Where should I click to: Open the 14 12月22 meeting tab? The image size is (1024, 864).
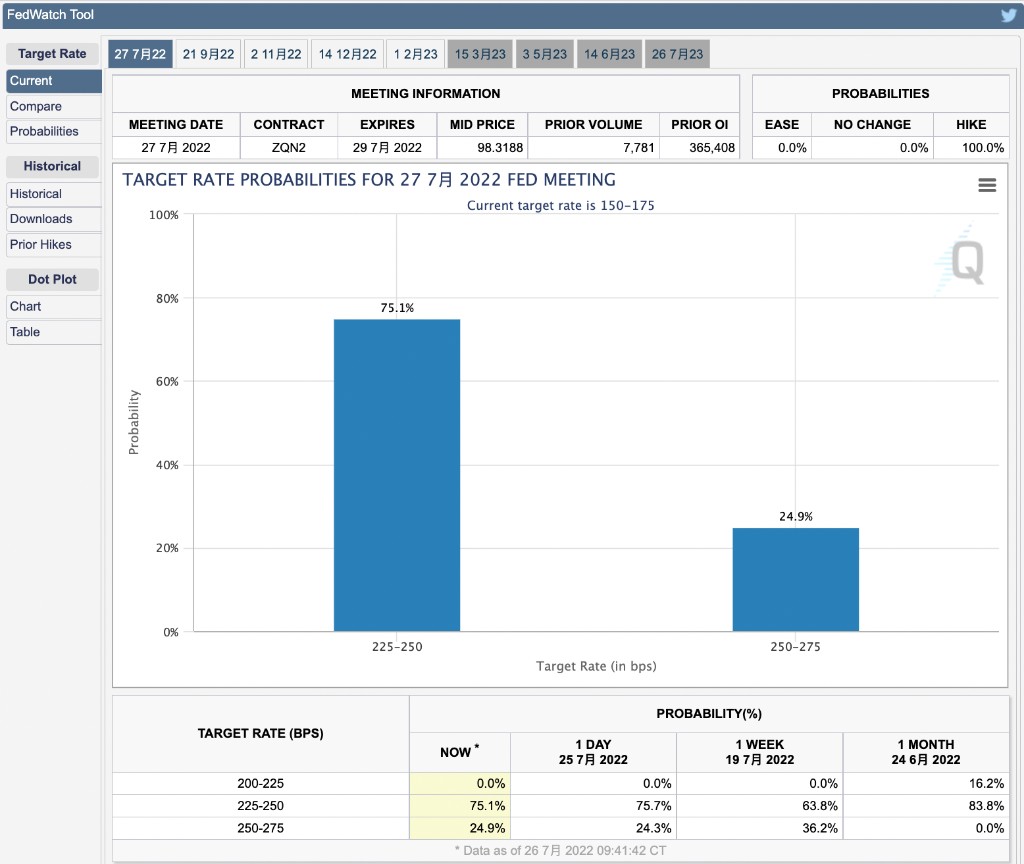point(347,54)
